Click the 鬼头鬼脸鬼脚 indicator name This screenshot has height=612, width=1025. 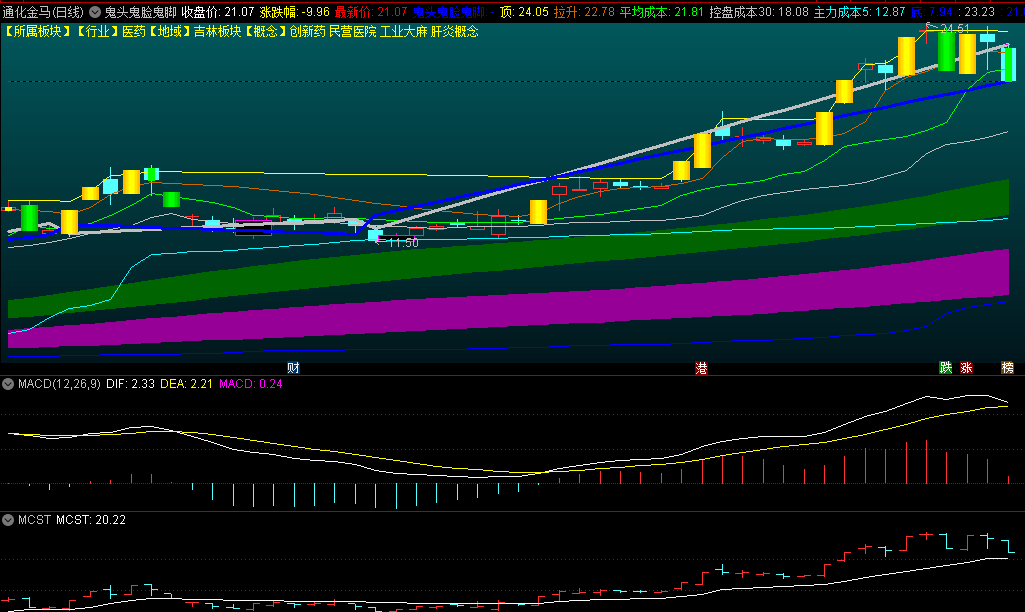point(141,12)
